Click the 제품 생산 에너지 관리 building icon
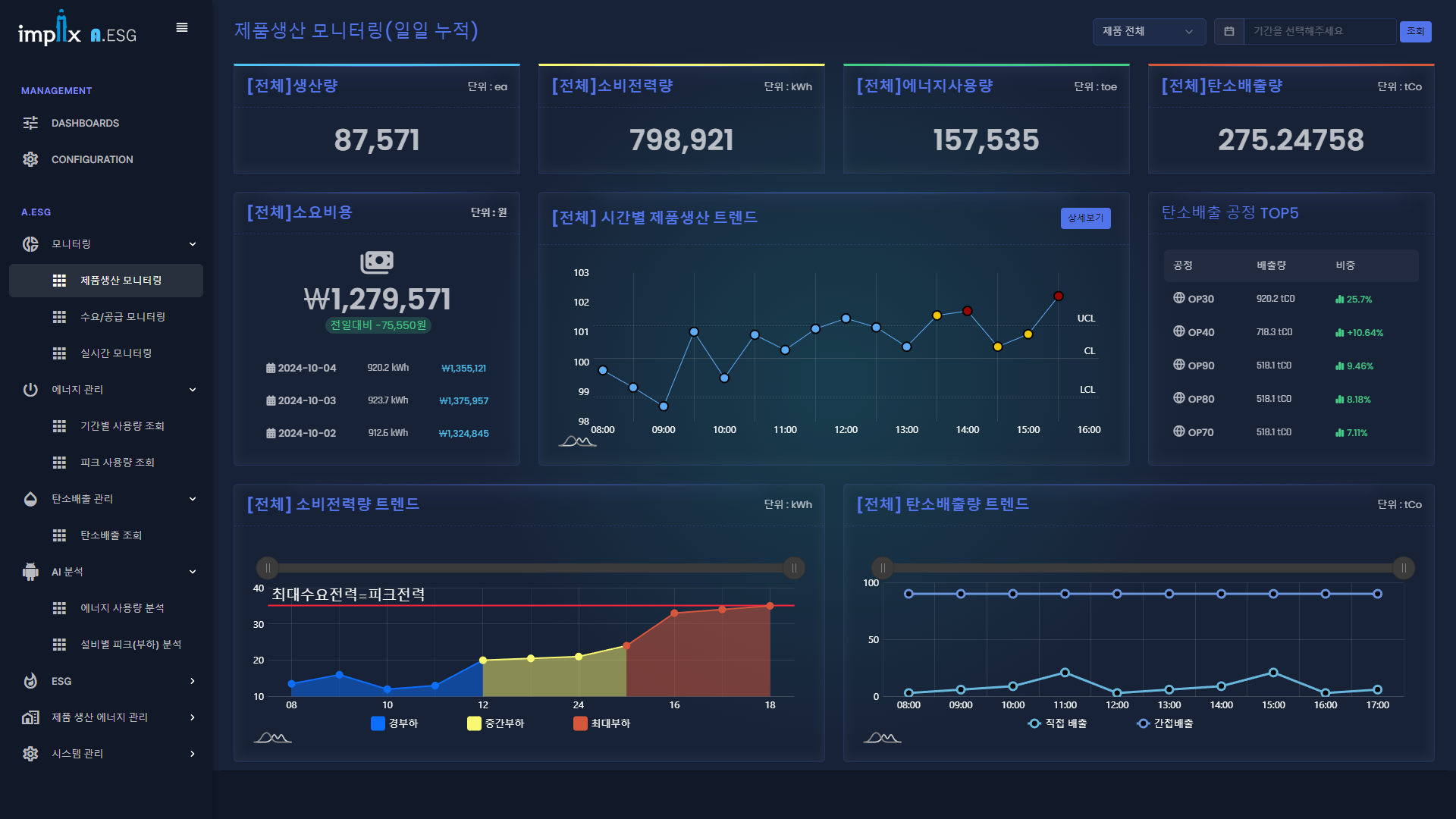The height and width of the screenshot is (819, 1456). 30,717
